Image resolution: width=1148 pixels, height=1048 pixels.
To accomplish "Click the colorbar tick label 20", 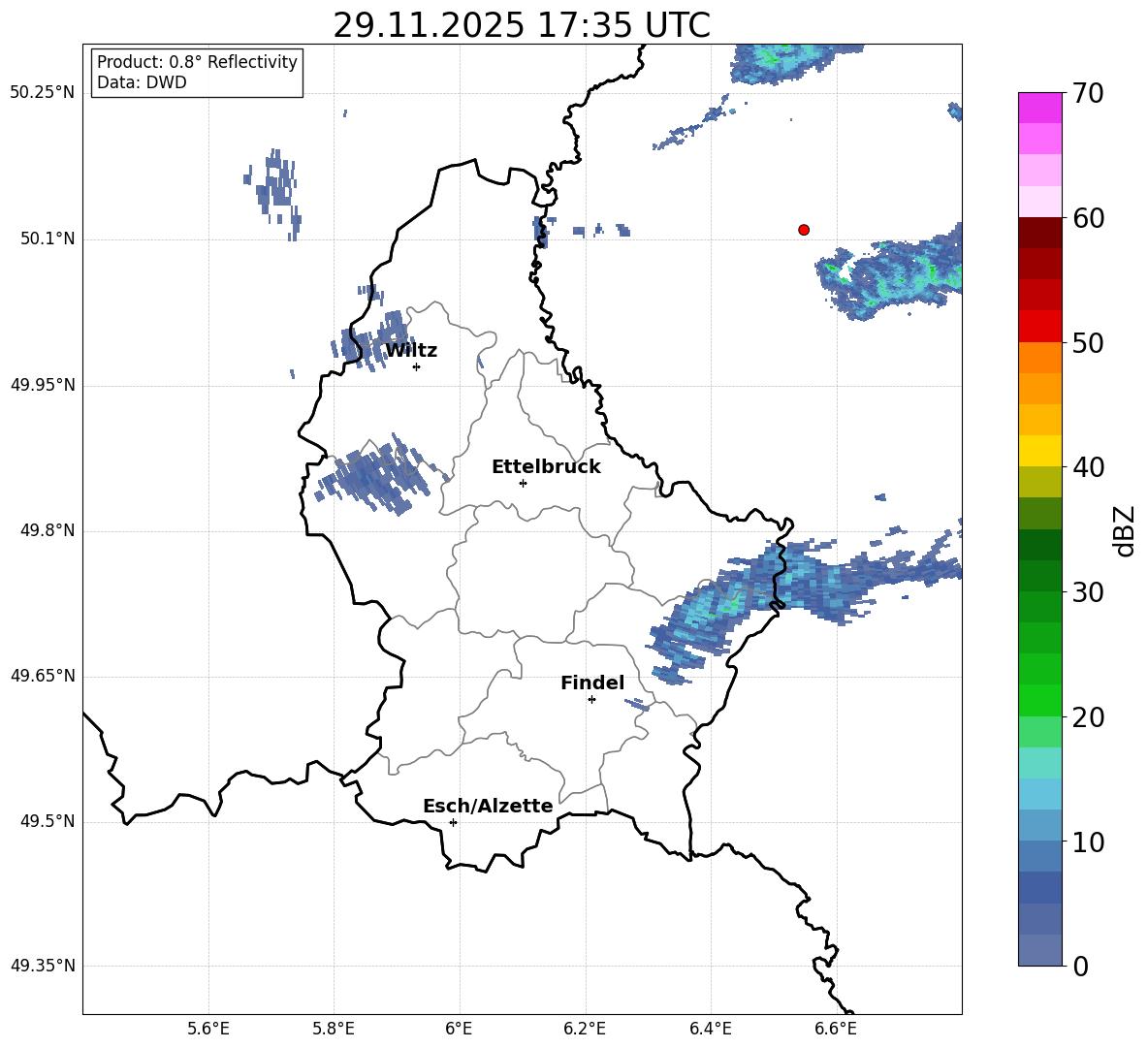I will pos(1088,717).
